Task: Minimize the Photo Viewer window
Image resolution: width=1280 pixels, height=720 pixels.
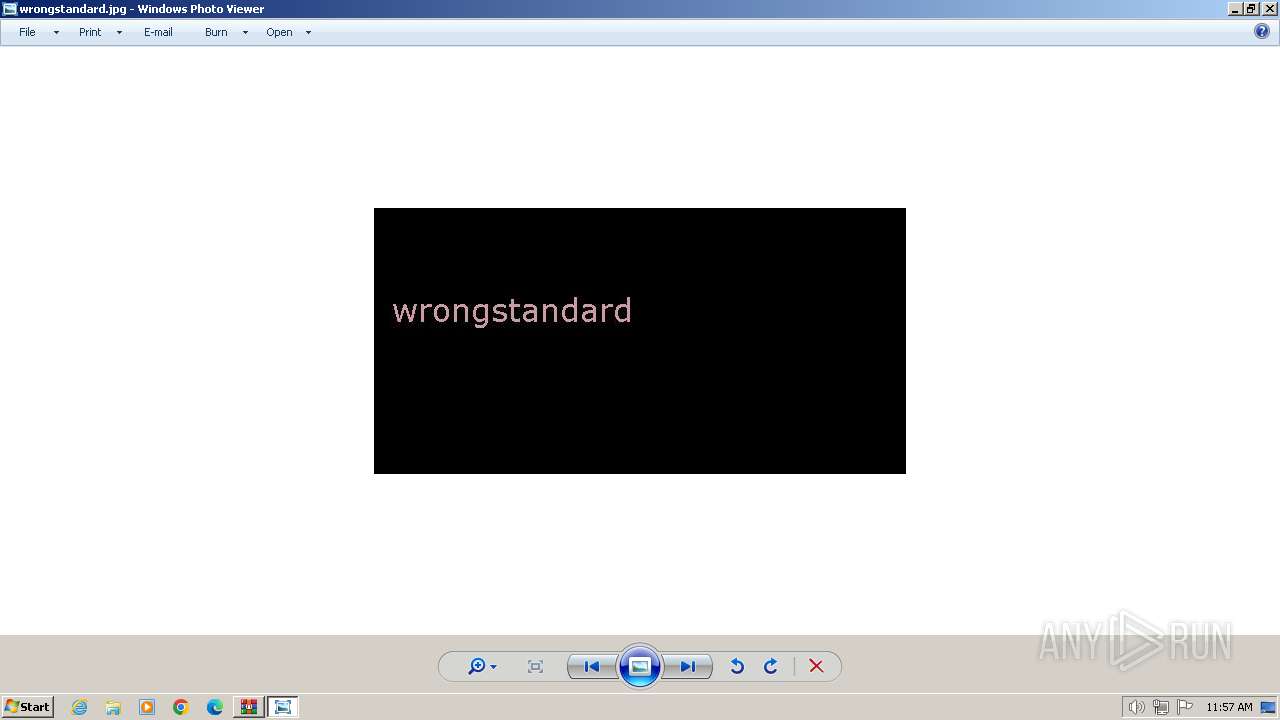Action: pos(1235,9)
